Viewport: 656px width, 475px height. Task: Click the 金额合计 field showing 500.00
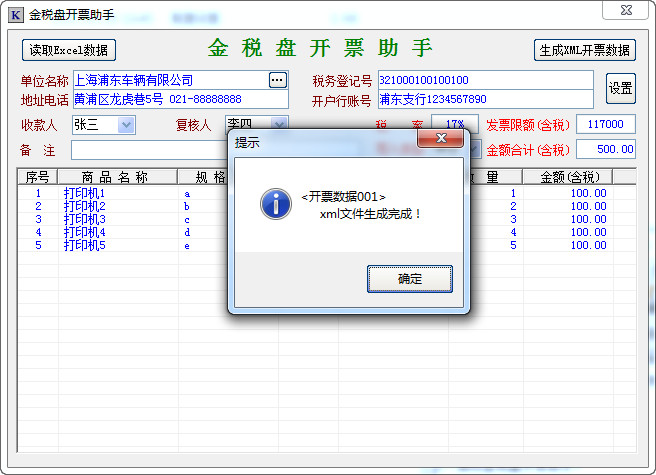(x=606, y=149)
